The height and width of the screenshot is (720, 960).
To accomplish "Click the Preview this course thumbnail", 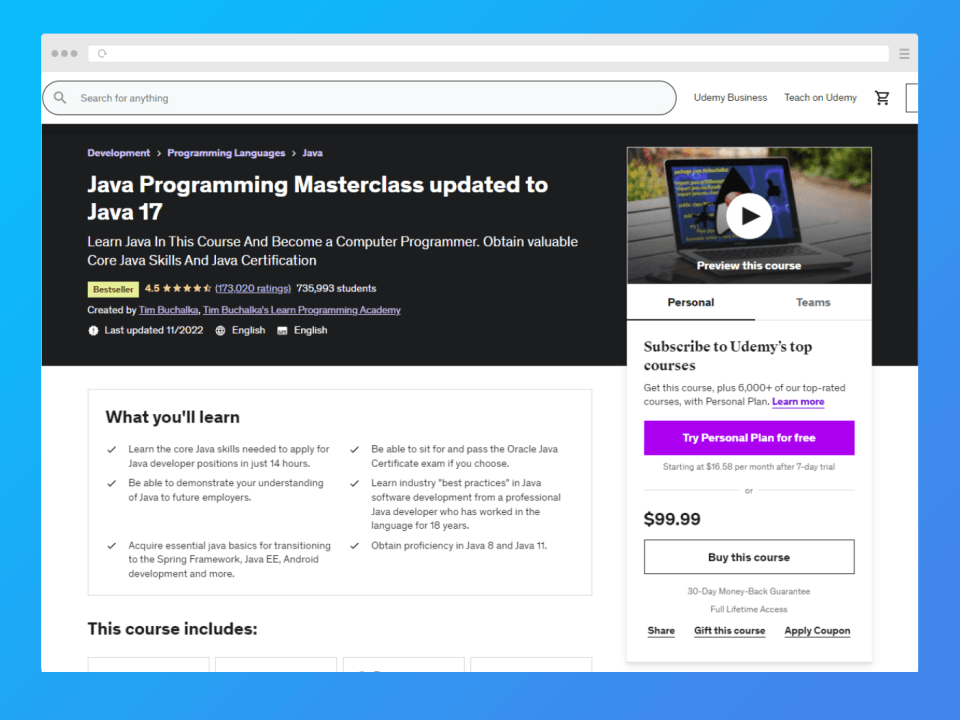I will click(x=749, y=216).
